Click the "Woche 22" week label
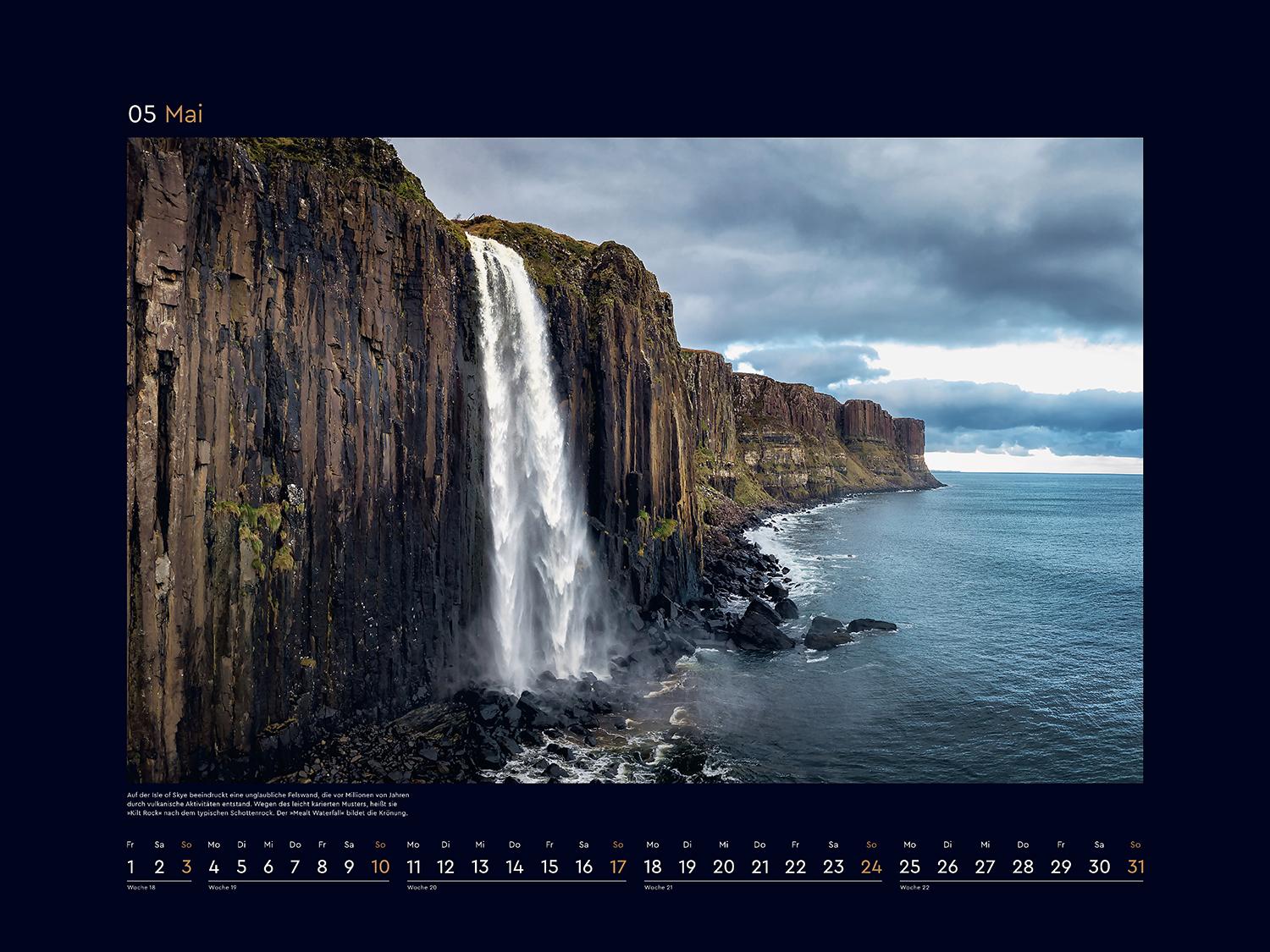Screen dimensions: 1270x952 [914, 888]
